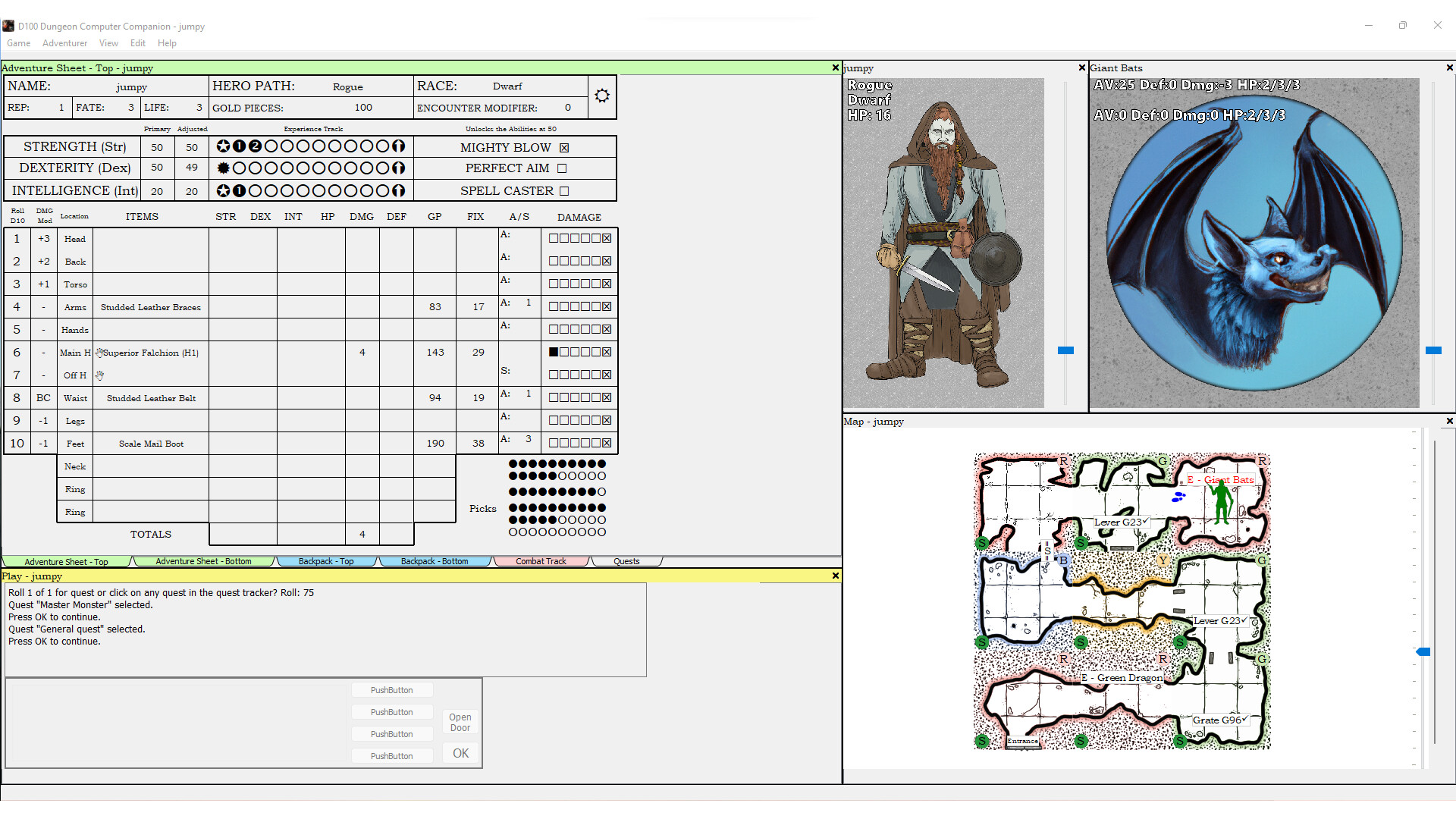Select the green hero figure on the map
Image resolution: width=1456 pixels, height=819 pixels.
pos(1221,504)
